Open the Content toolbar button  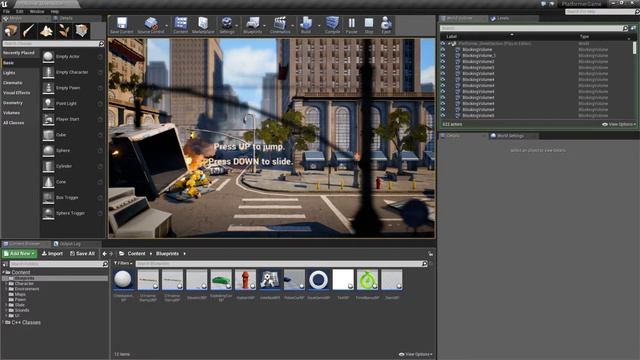coord(181,23)
